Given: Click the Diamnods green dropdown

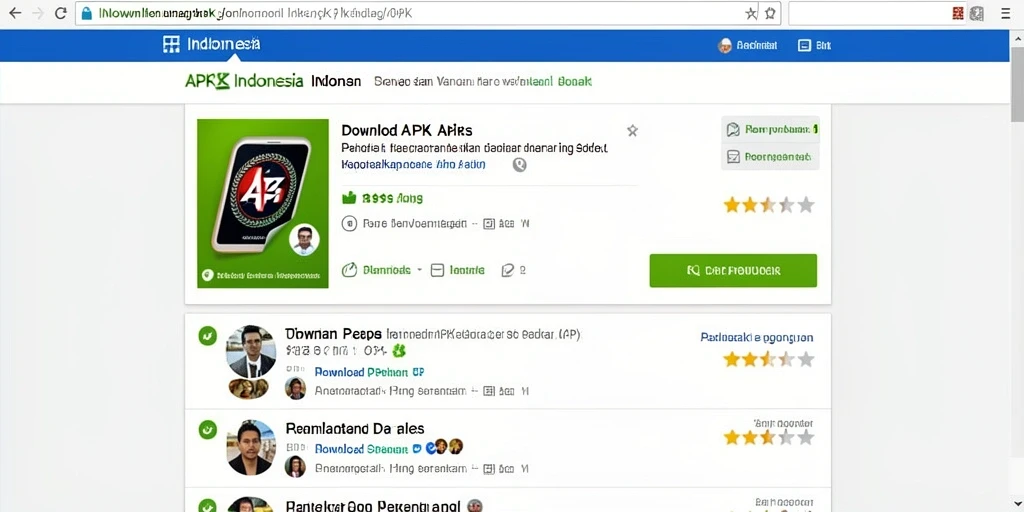Looking at the screenshot, I should tap(383, 270).
